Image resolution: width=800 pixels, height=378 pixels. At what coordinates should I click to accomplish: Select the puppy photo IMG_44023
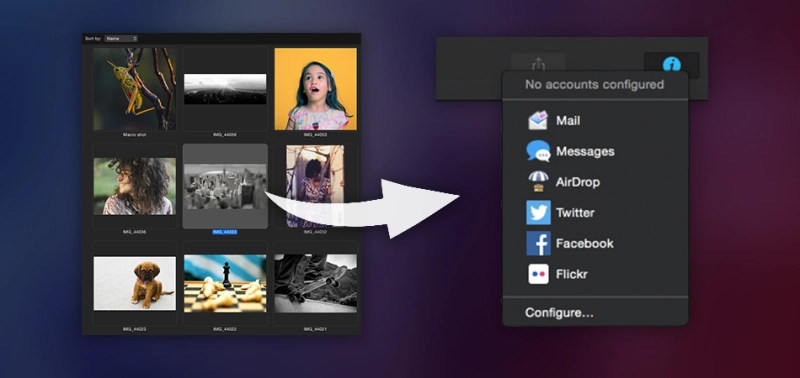click(x=135, y=284)
